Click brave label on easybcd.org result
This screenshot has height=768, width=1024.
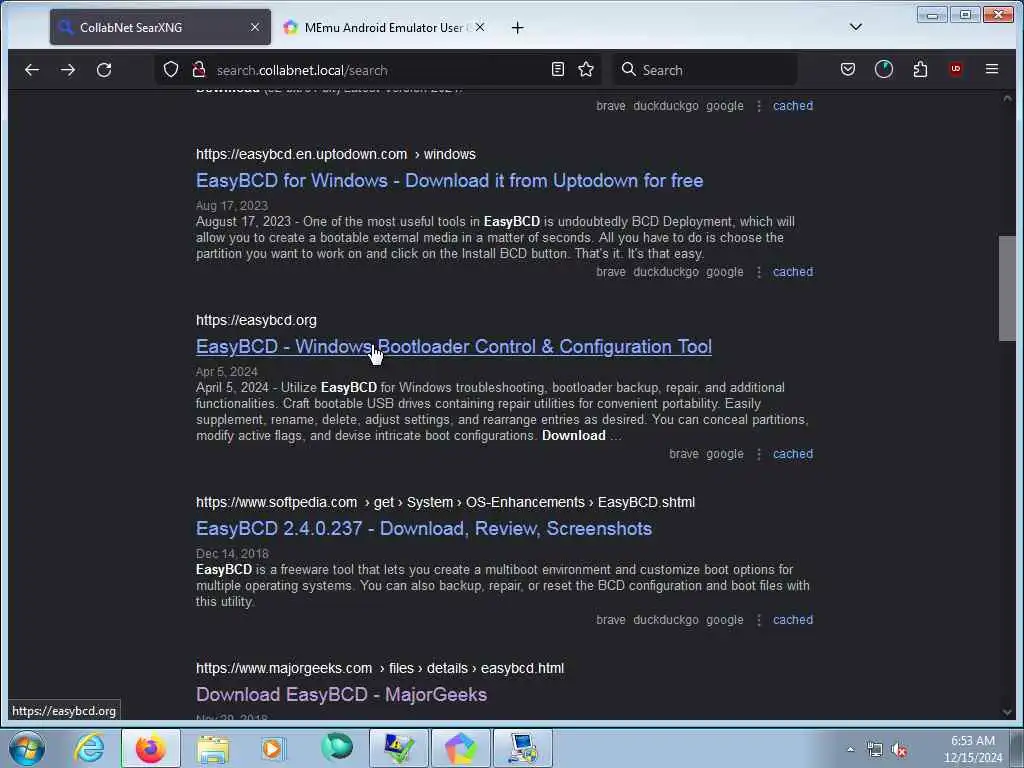[684, 454]
